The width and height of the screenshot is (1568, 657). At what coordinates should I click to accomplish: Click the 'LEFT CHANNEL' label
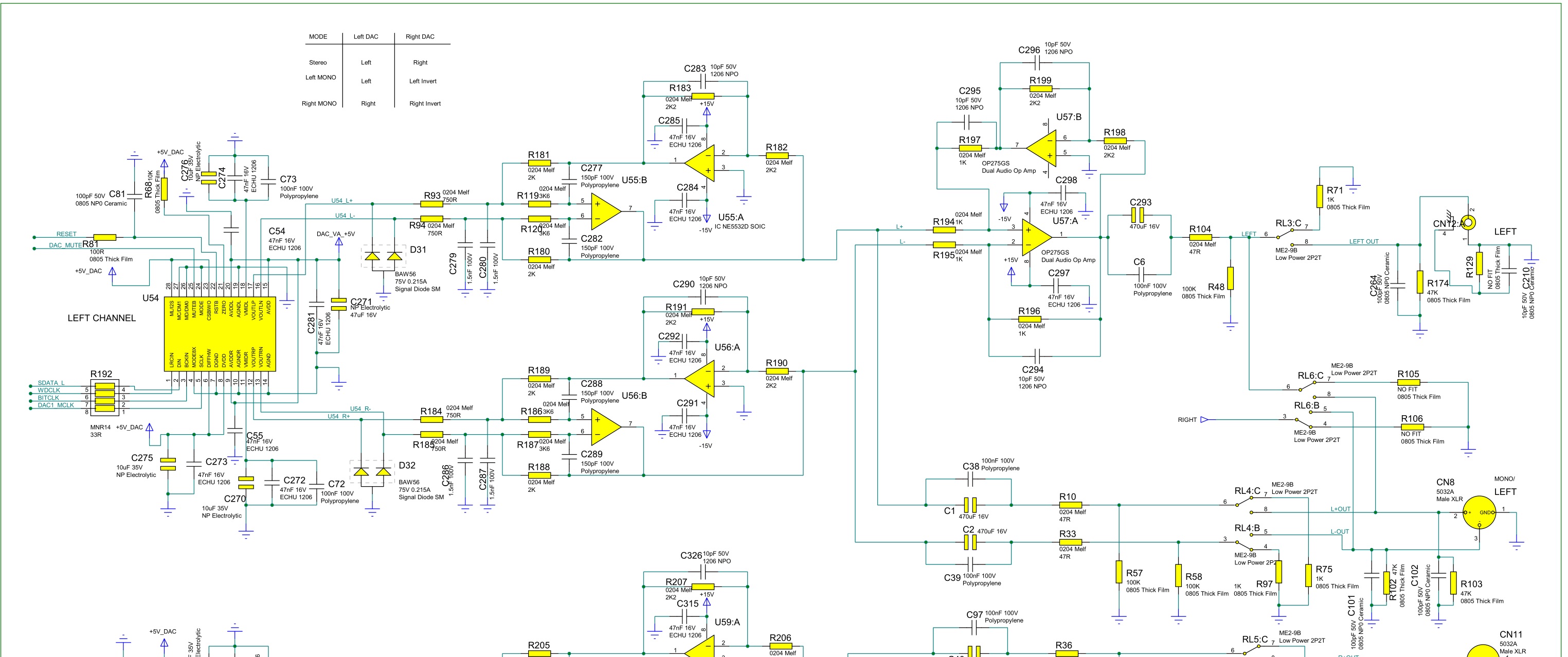[102, 318]
